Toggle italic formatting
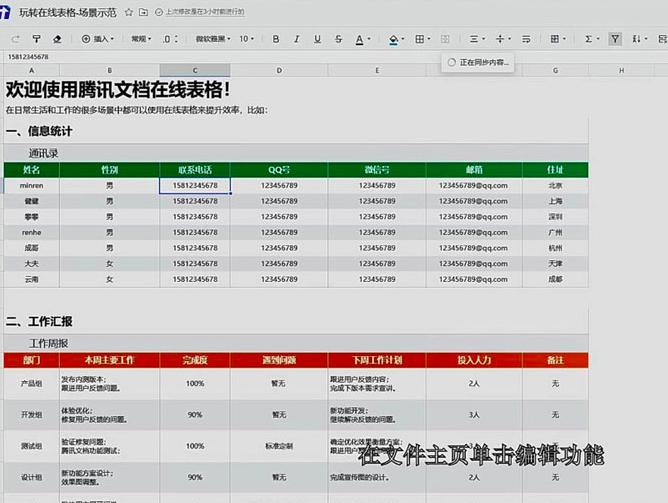The height and width of the screenshot is (503, 668). (296, 39)
